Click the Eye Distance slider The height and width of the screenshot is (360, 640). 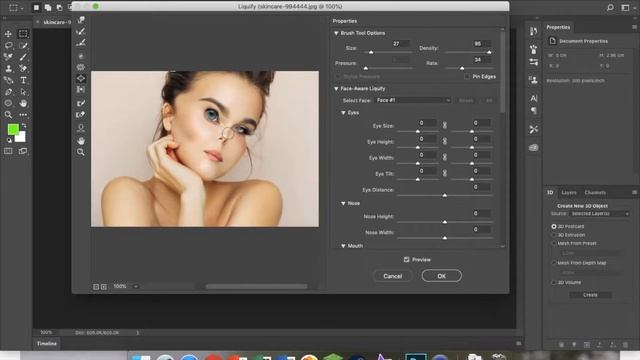click(445, 196)
